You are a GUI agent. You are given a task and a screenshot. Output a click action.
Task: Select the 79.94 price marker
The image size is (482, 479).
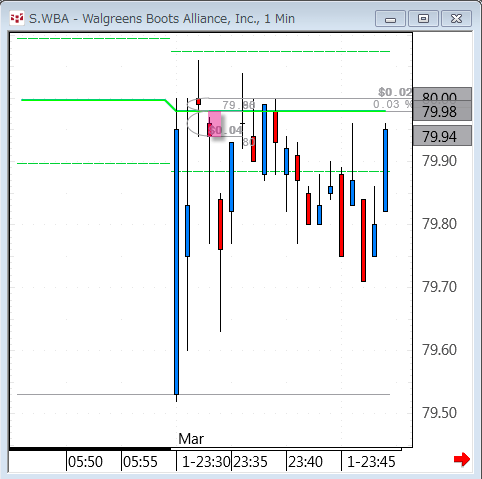point(442,136)
